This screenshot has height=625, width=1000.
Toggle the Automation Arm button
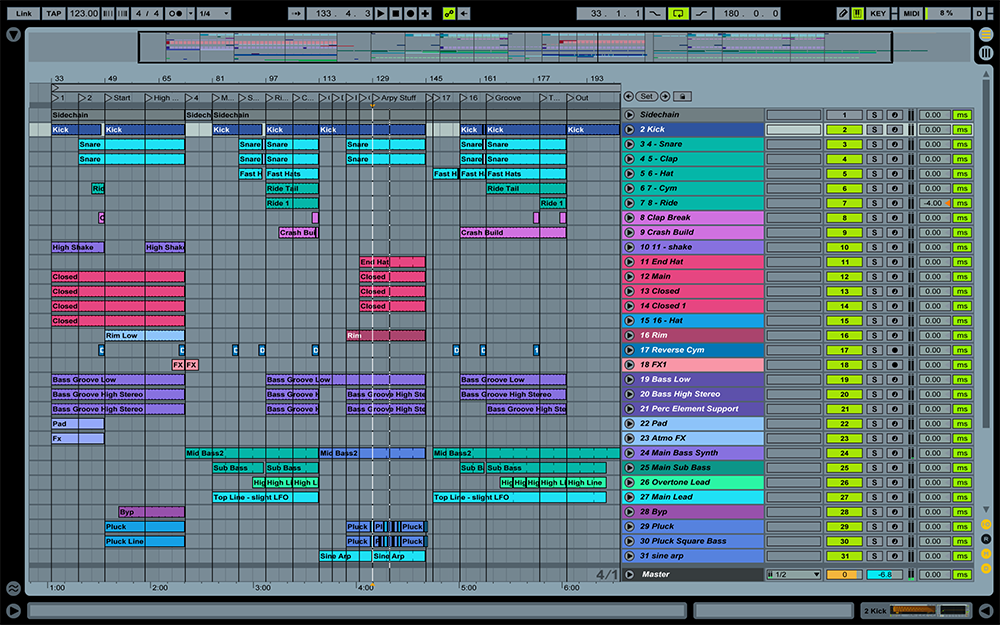coord(449,13)
